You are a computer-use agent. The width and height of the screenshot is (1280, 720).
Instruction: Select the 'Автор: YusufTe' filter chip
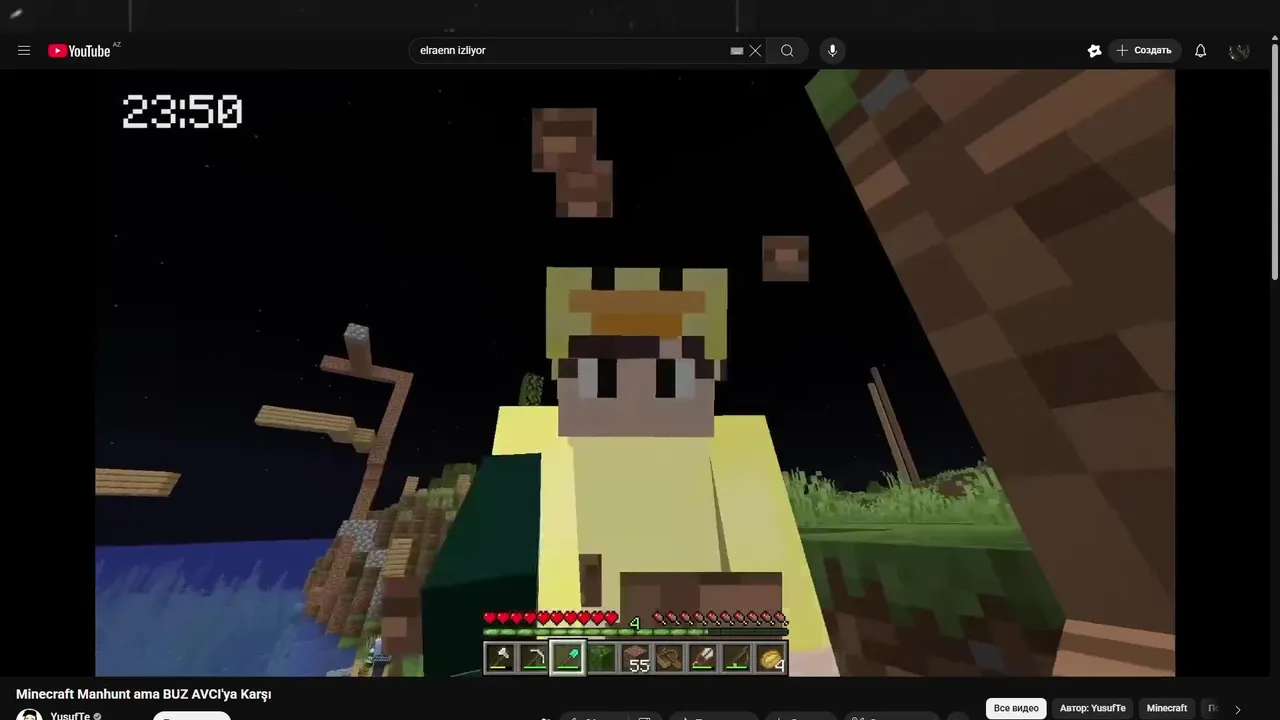pos(1093,708)
